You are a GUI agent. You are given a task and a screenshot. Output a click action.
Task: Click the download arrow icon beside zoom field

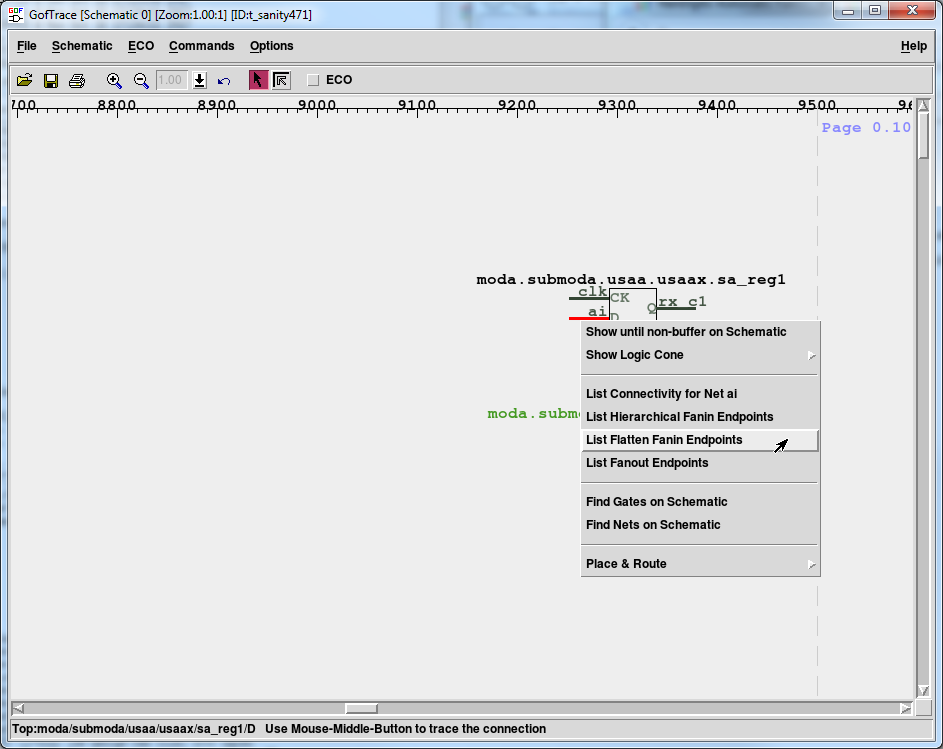(x=200, y=80)
